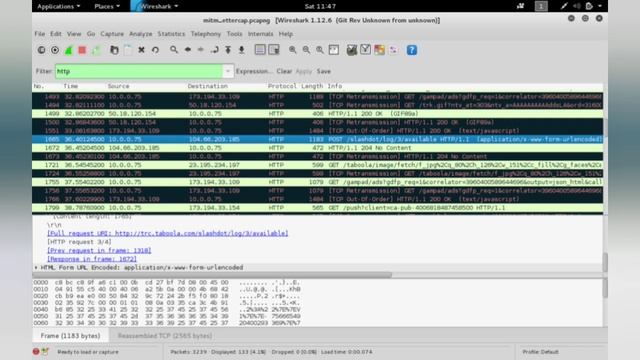Open the blue Help icon
This screenshot has width=640, height=360.
tap(412, 50)
